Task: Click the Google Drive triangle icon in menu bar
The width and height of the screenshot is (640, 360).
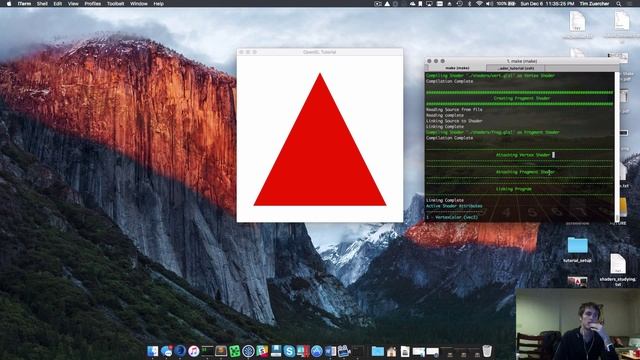Action: [x=387, y=4]
